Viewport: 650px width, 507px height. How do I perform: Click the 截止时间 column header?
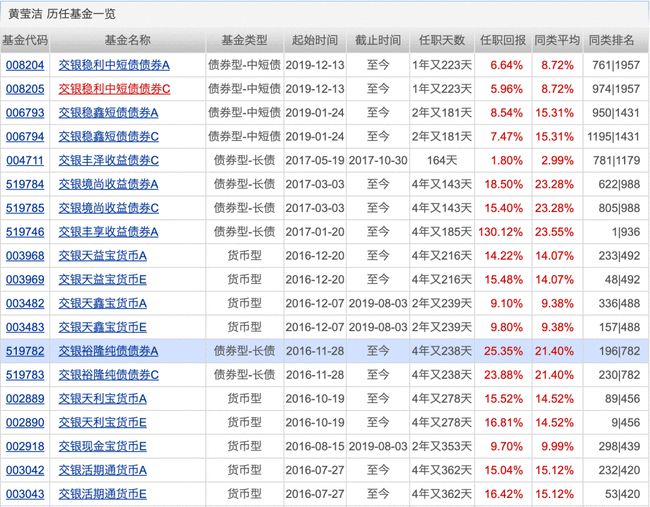(x=378, y=40)
